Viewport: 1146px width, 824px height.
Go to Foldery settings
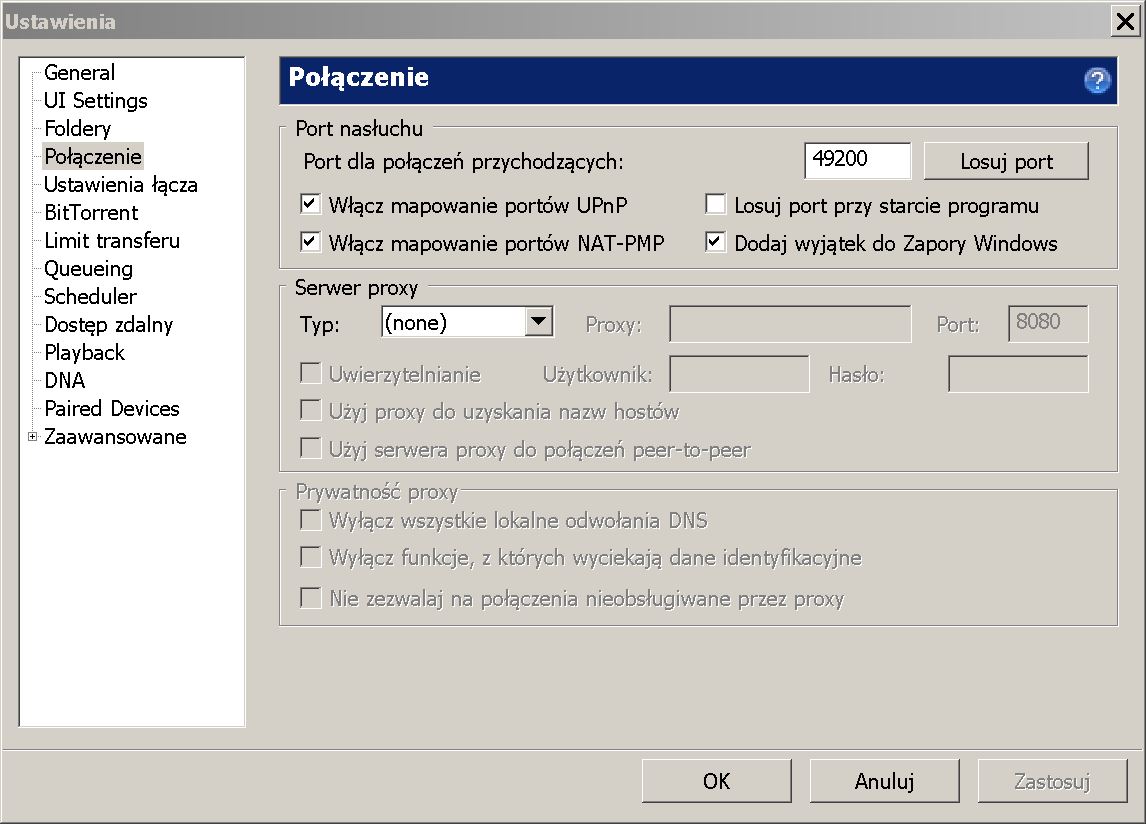(77, 129)
